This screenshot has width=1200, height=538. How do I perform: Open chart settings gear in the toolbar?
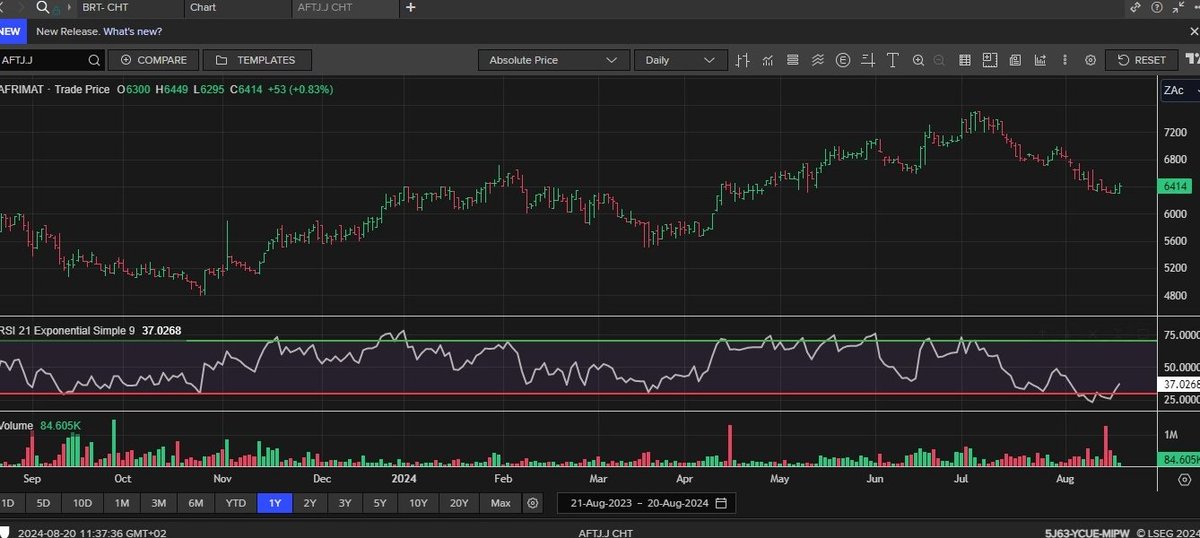tap(1091, 60)
